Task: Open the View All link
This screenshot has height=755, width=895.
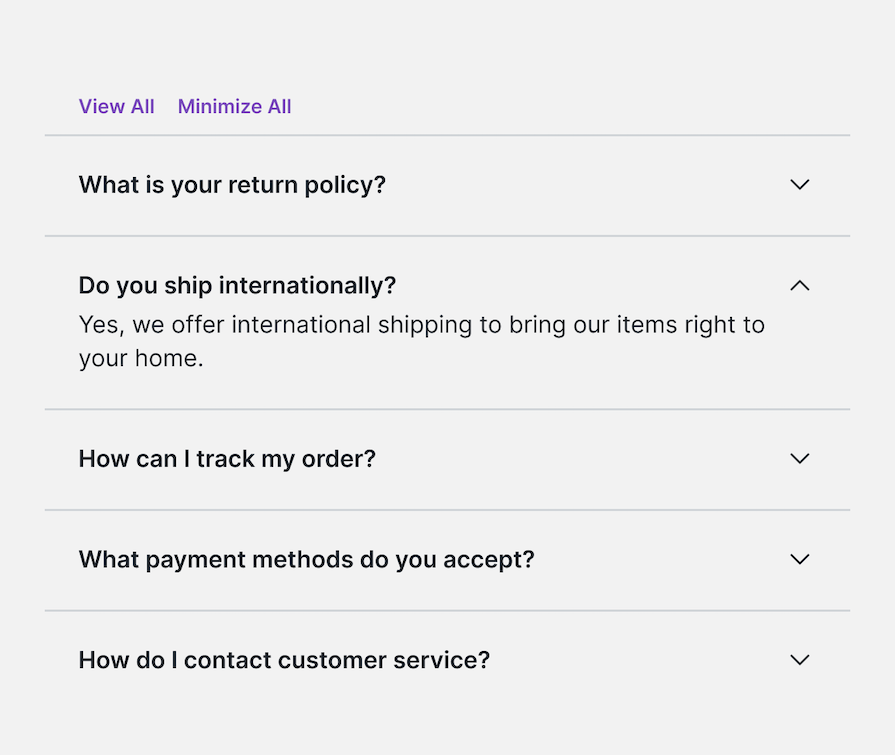Action: 116,106
